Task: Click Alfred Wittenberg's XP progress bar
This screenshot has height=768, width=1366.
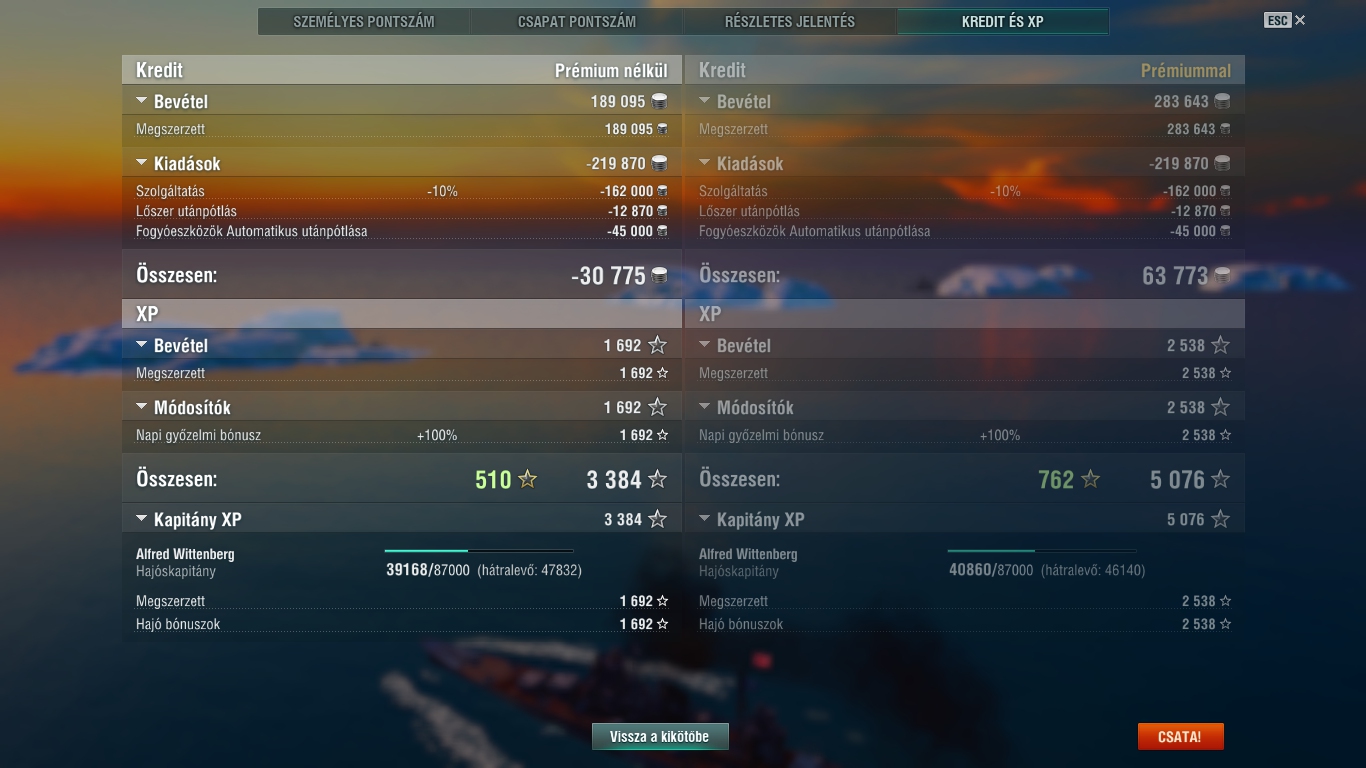Action: pyautogui.click(x=479, y=551)
